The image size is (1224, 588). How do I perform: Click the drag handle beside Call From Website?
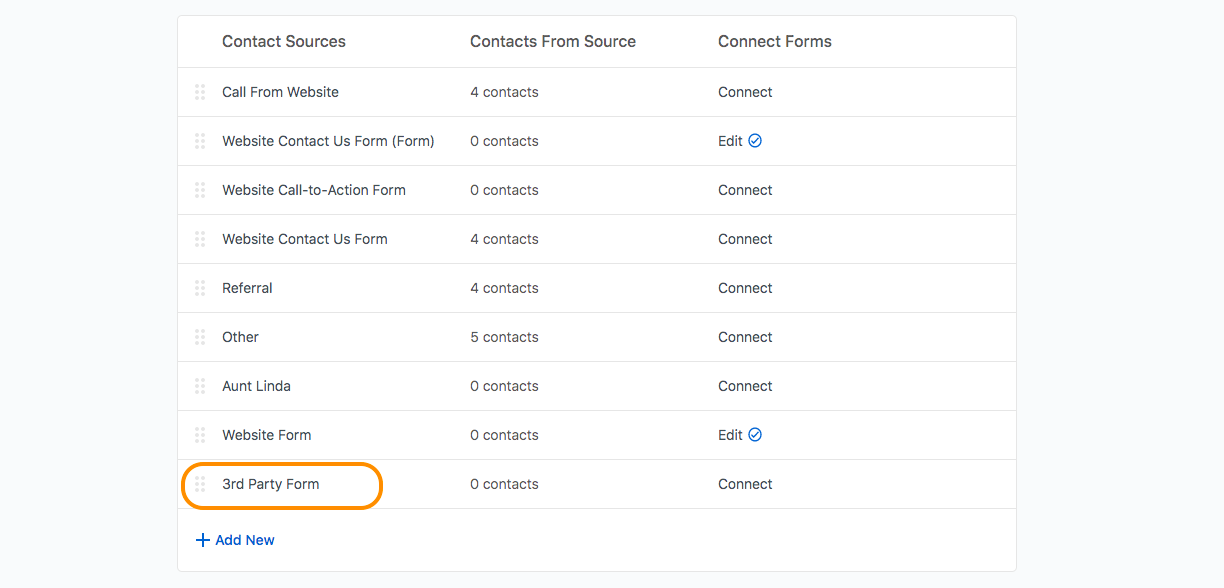(x=200, y=92)
